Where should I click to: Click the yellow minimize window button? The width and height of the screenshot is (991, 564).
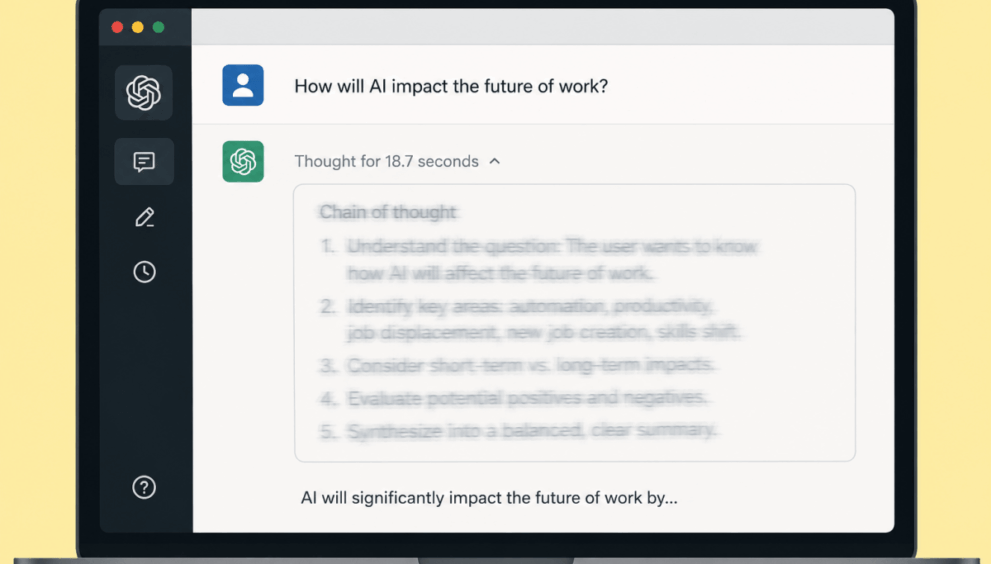(x=138, y=27)
